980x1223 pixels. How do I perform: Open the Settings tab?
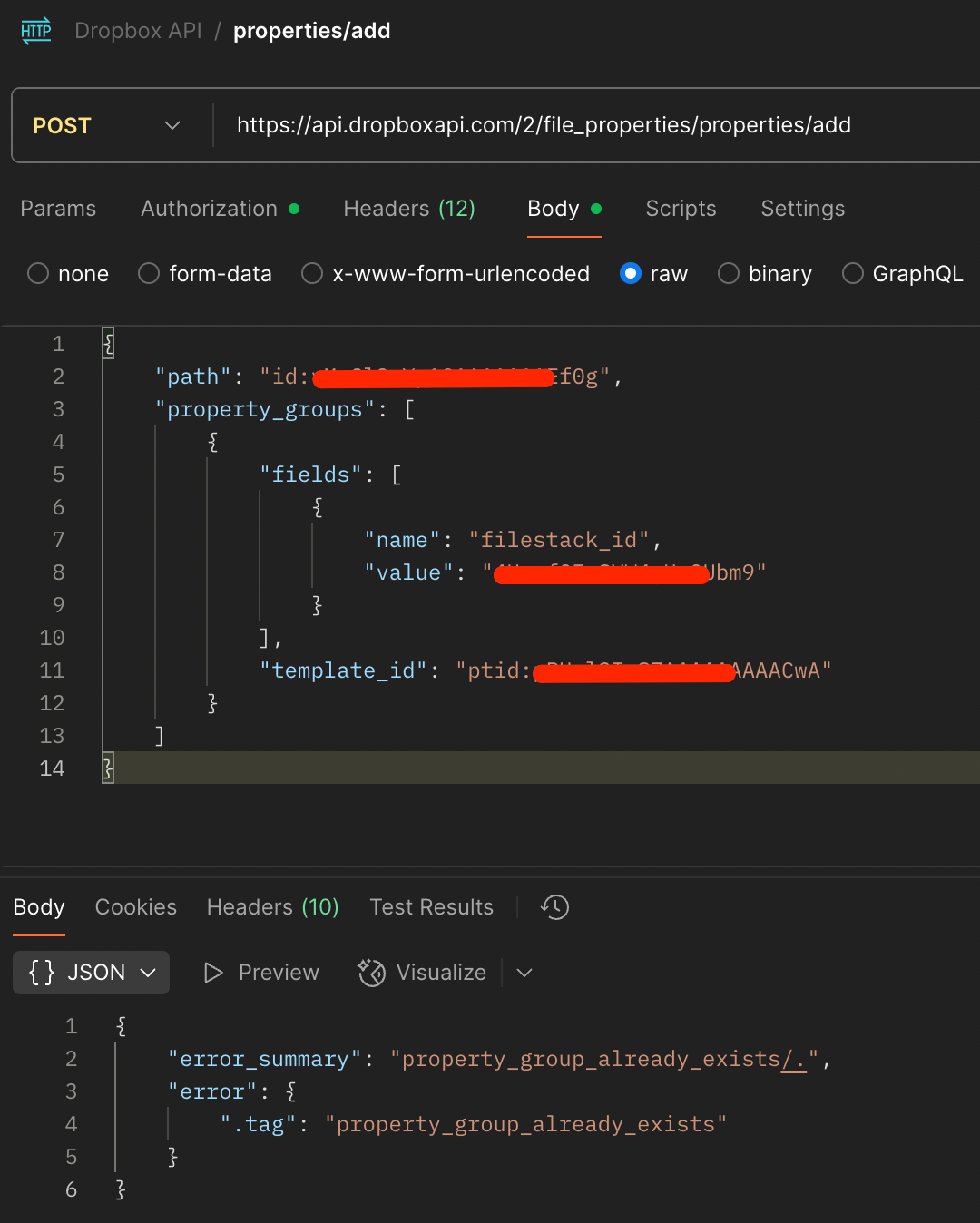coord(802,209)
